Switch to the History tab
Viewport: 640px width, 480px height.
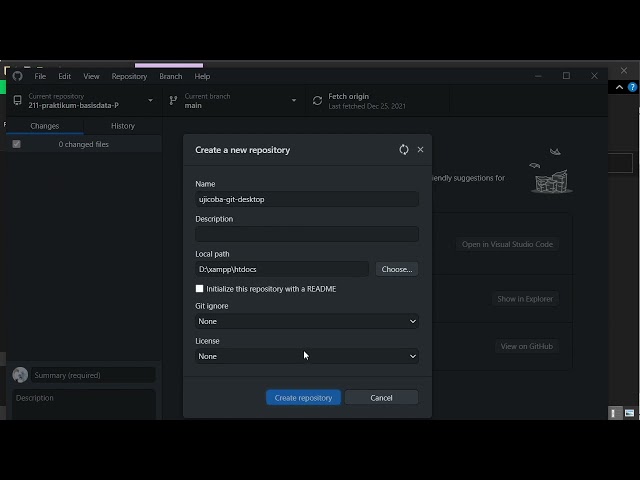tap(123, 126)
